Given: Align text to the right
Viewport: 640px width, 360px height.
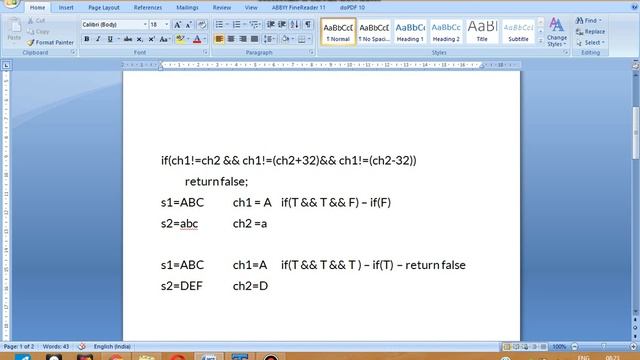Looking at the screenshot, I should [242, 39].
